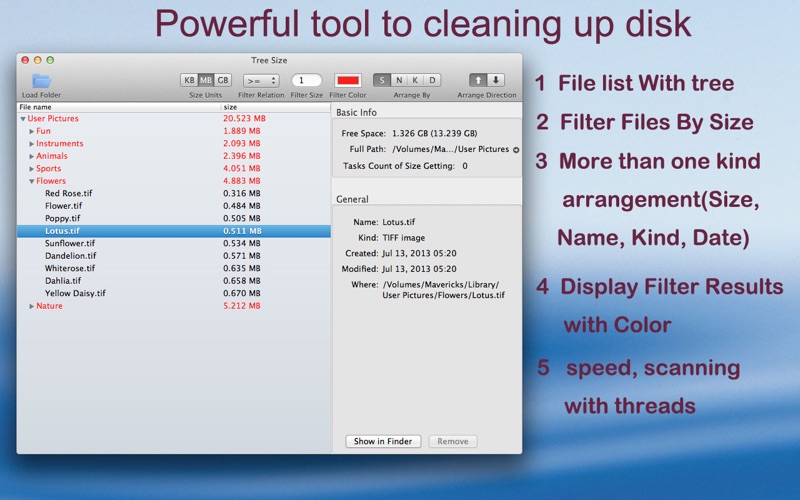Click Show in Finder button
Screen dimensions: 800x500
(383, 441)
